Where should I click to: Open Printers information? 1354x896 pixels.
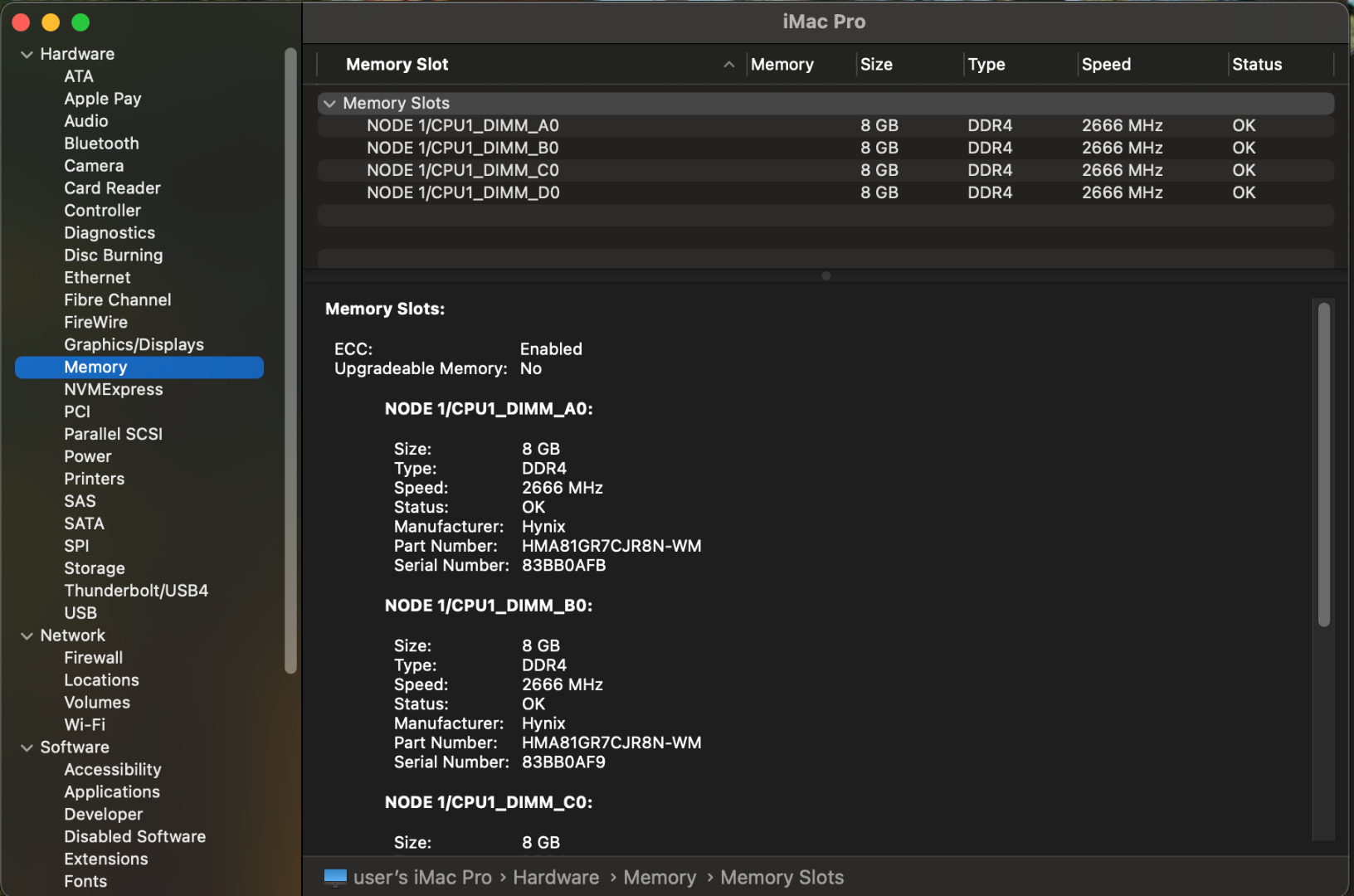point(95,480)
